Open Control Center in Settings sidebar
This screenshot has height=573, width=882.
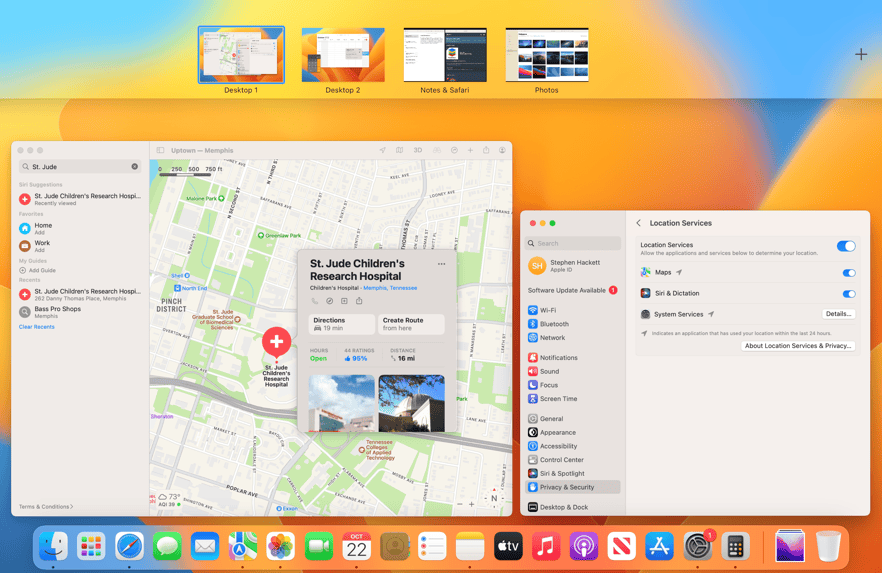(x=573, y=459)
